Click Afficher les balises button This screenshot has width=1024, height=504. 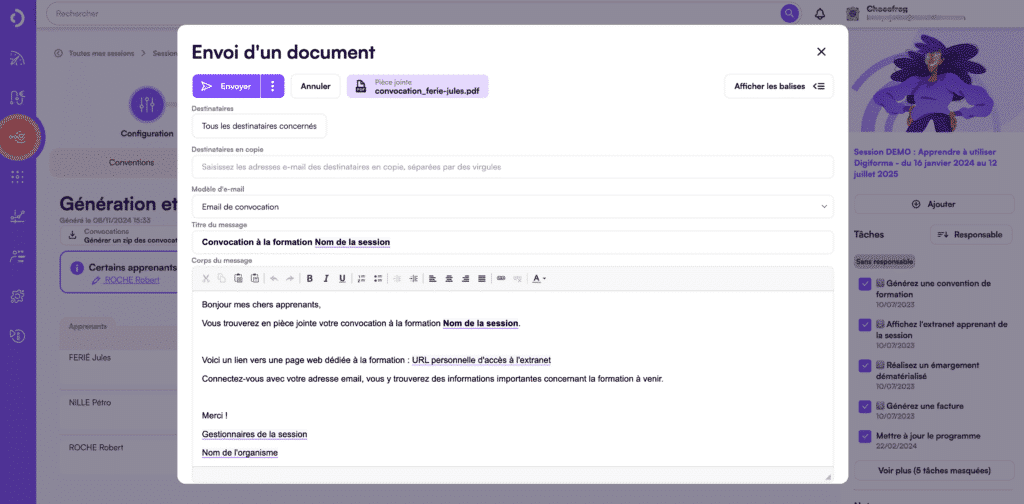(779, 86)
